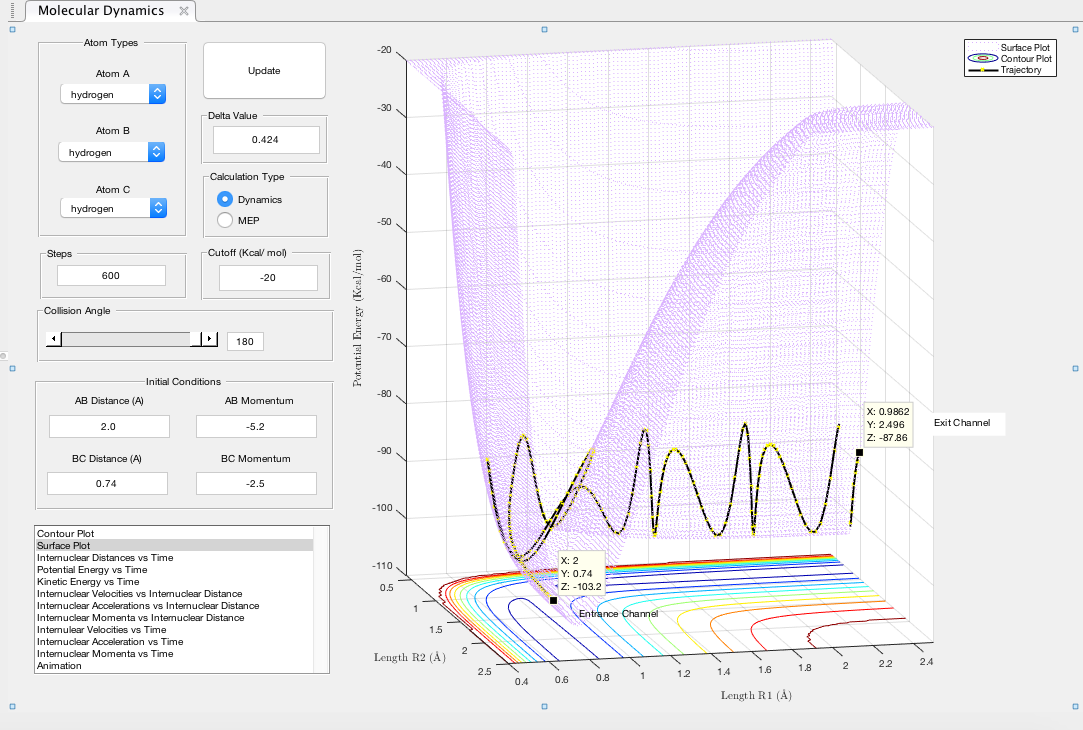
Task: Expand the Atom C element selector
Action: click(x=112, y=208)
